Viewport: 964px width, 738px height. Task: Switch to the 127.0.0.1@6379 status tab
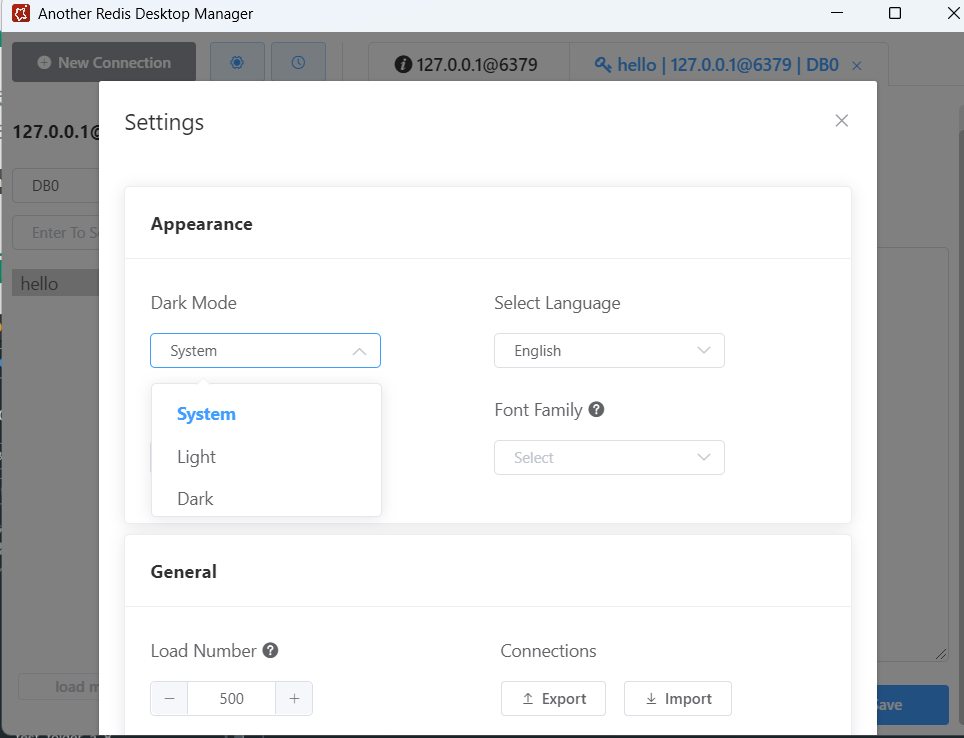468,65
